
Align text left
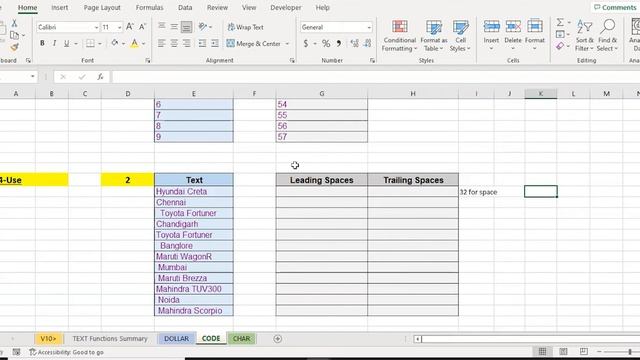point(162,43)
